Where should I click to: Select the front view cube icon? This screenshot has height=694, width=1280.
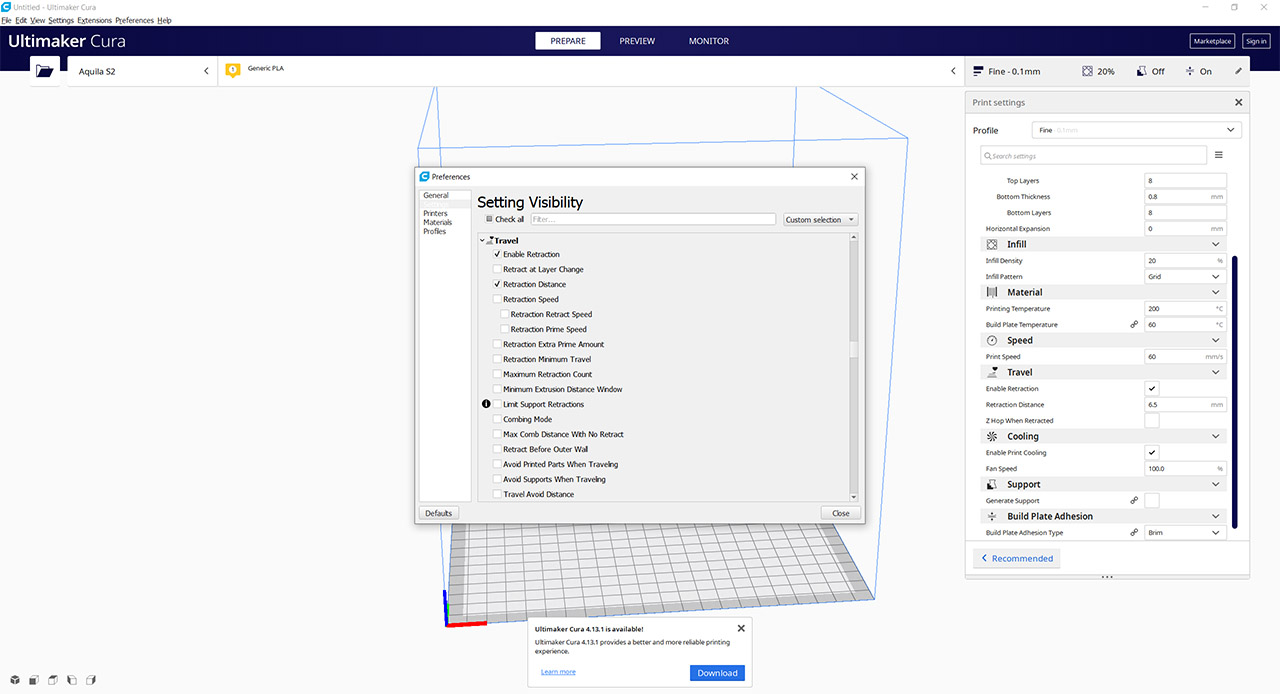(34, 680)
